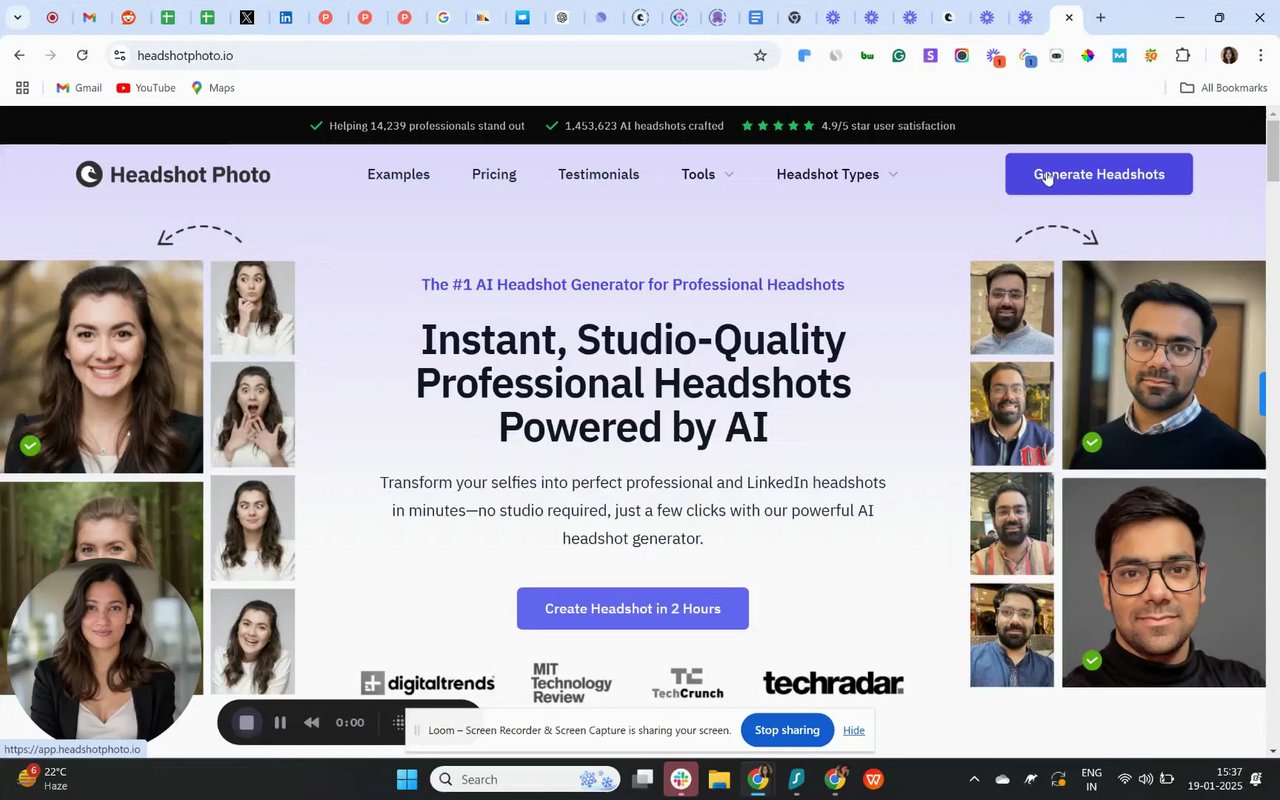The height and width of the screenshot is (800, 1280).
Task: Open the WPS Office taskbar icon
Action: (x=873, y=779)
